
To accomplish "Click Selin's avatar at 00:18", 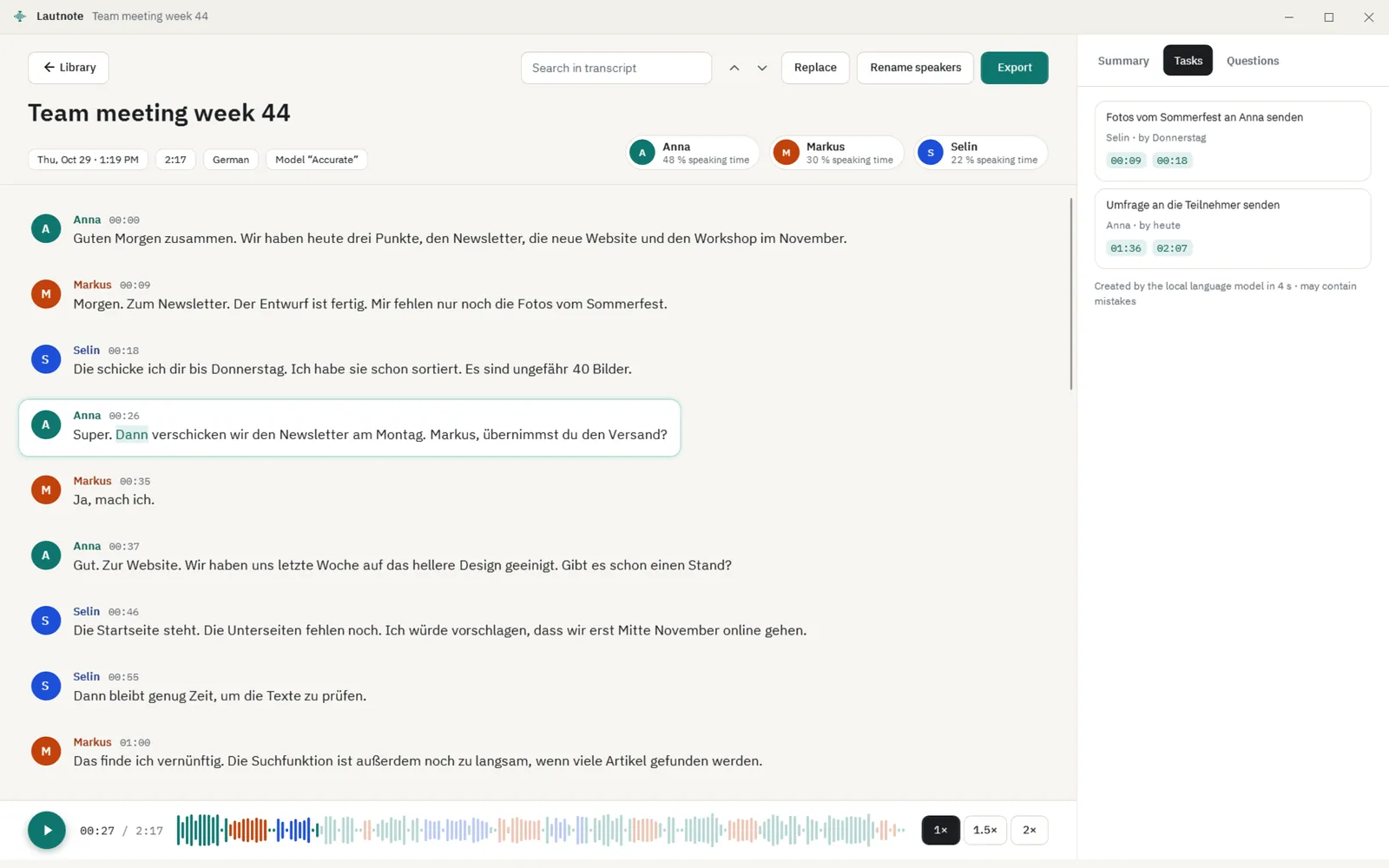I will pyautogui.click(x=46, y=359).
